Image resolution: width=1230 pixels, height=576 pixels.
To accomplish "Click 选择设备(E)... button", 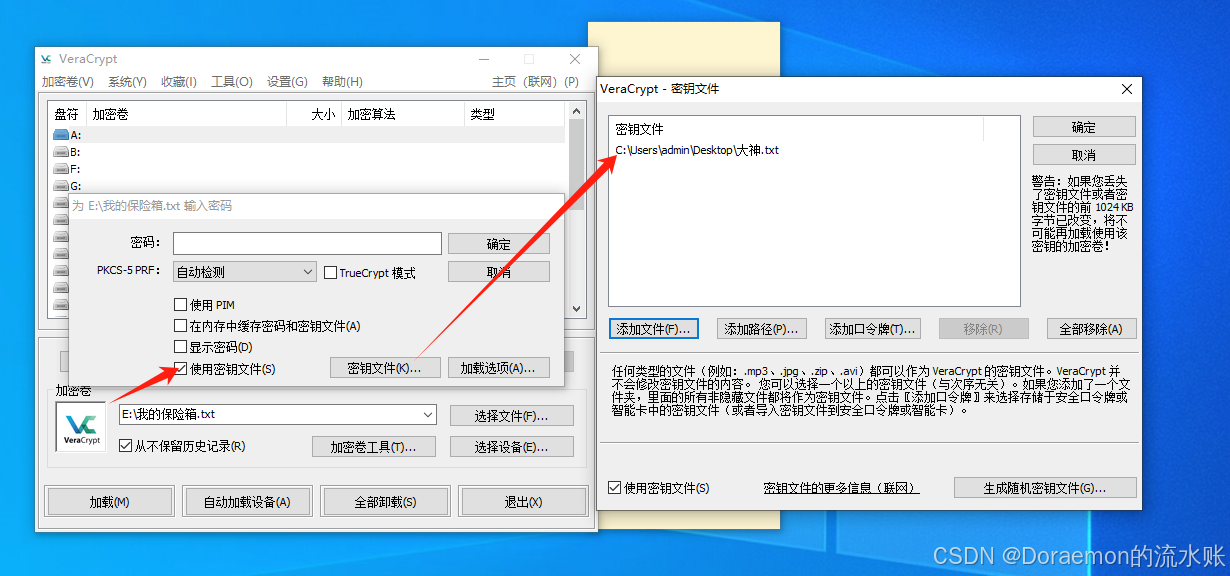I will [x=512, y=447].
